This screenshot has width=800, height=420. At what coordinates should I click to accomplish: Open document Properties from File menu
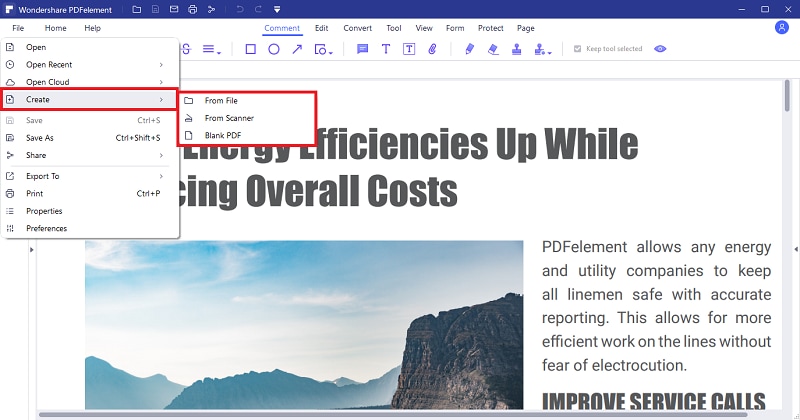pos(90,211)
